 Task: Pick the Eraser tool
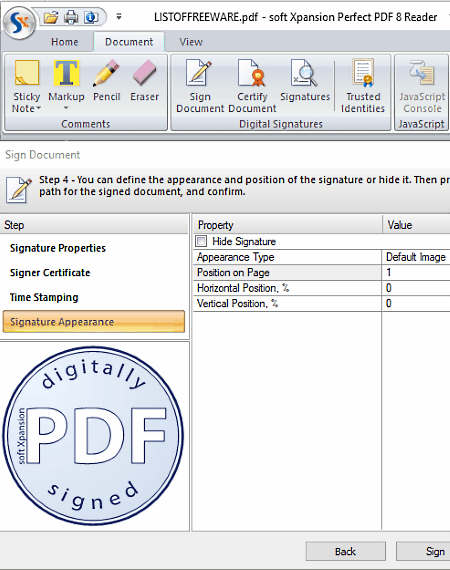145,81
